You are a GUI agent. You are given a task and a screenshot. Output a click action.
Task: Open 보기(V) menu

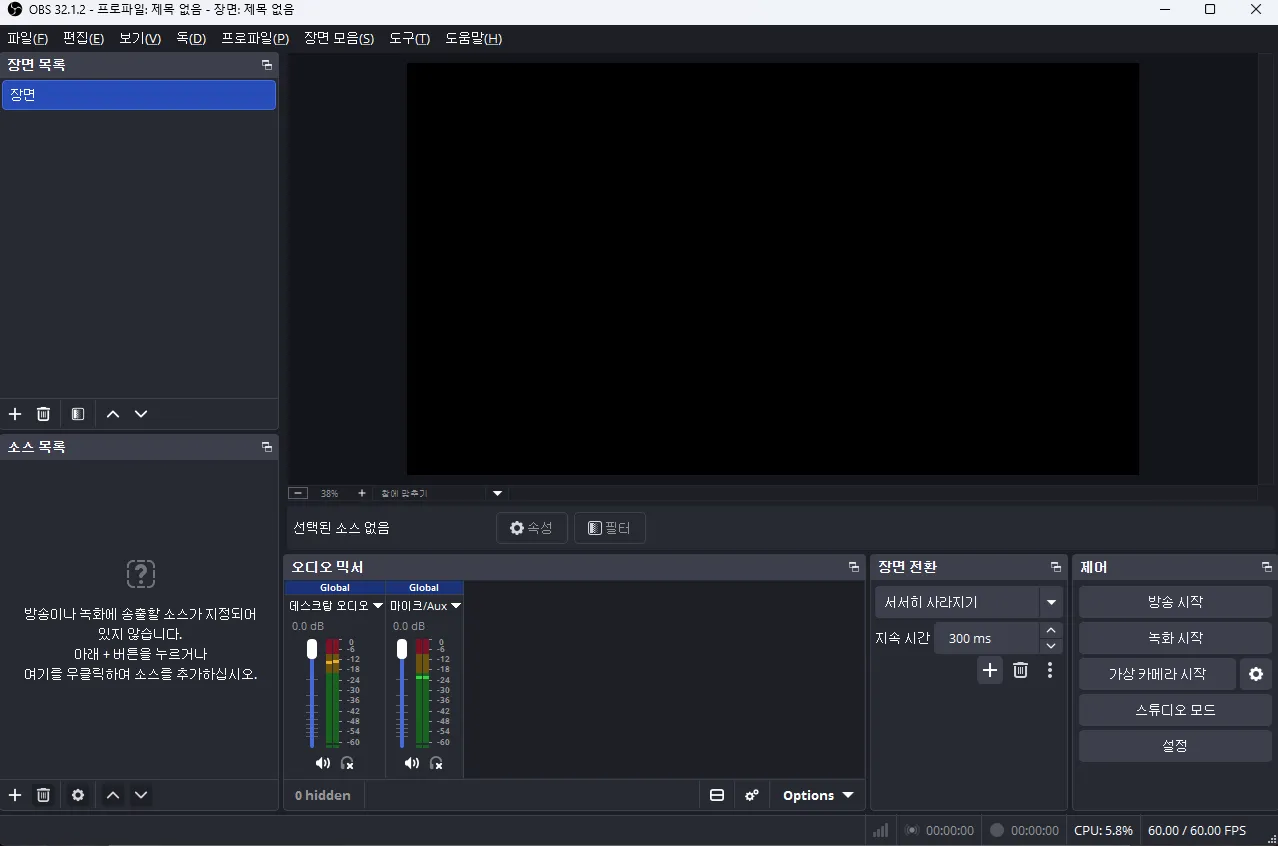(x=140, y=38)
